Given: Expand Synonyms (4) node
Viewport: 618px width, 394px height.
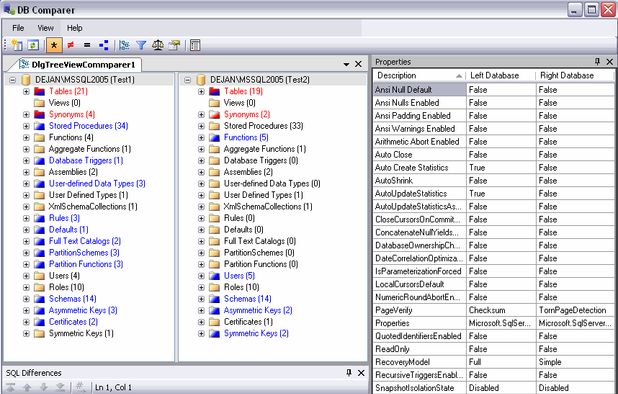Looking at the screenshot, I should pos(26,115).
